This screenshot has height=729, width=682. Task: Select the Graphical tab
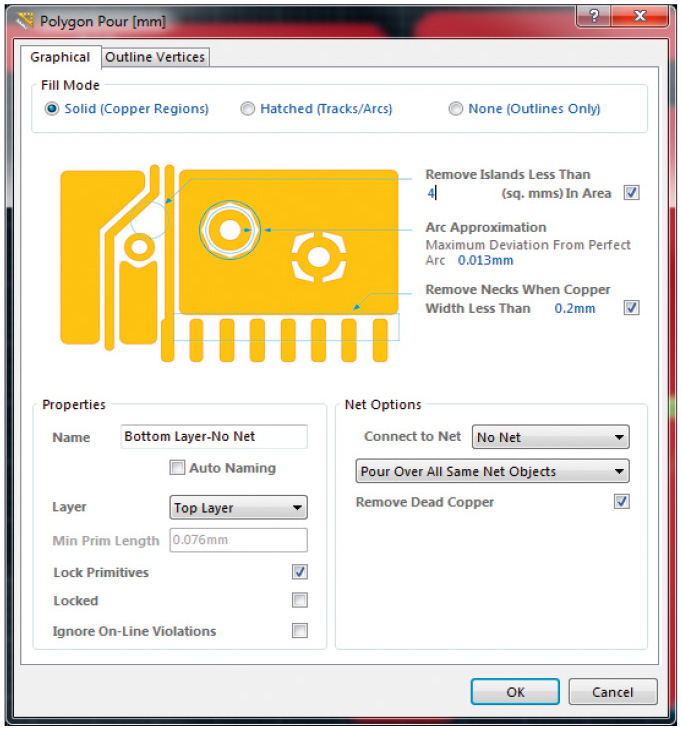[x=60, y=57]
